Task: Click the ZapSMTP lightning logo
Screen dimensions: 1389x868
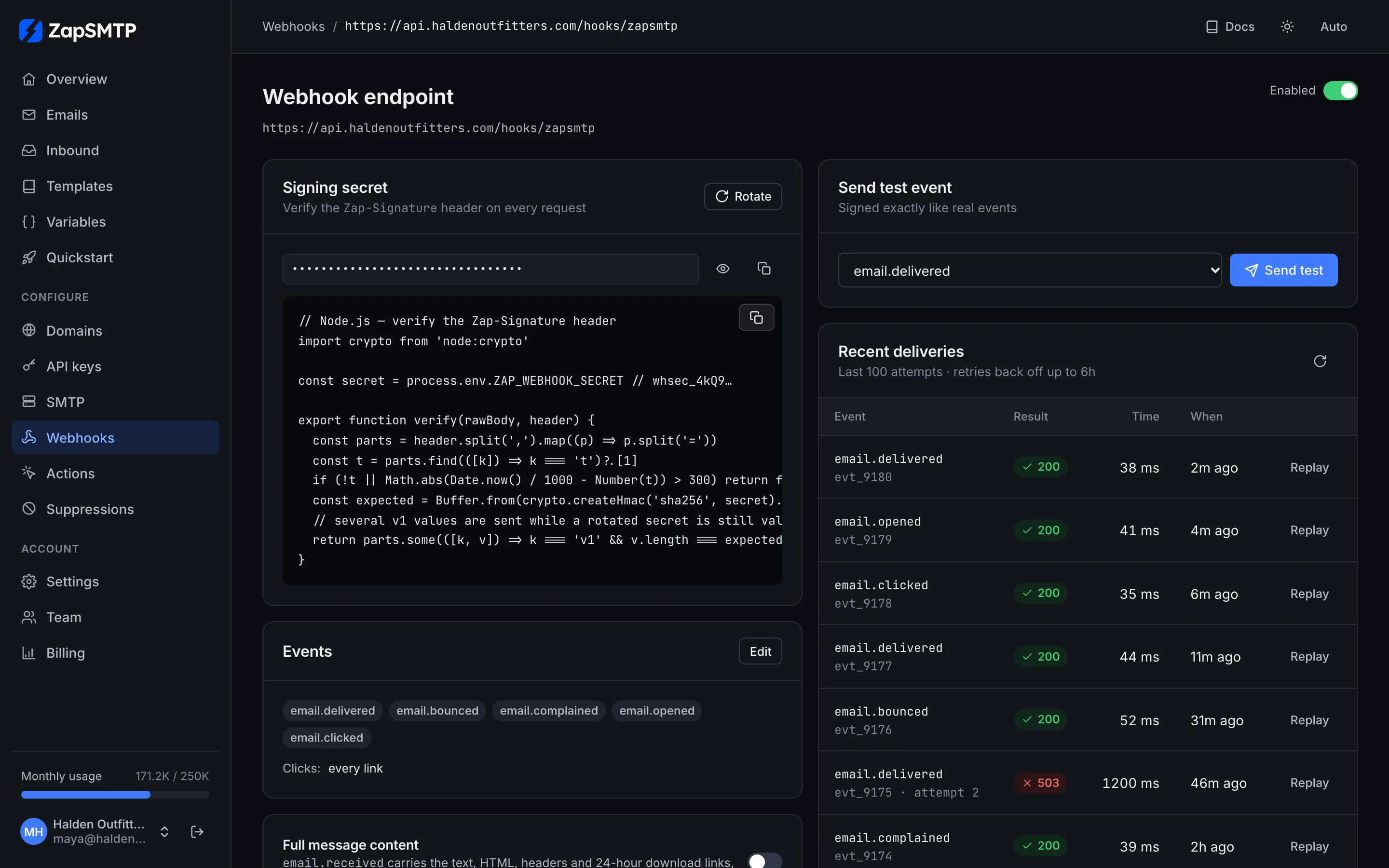Action: pos(31,30)
